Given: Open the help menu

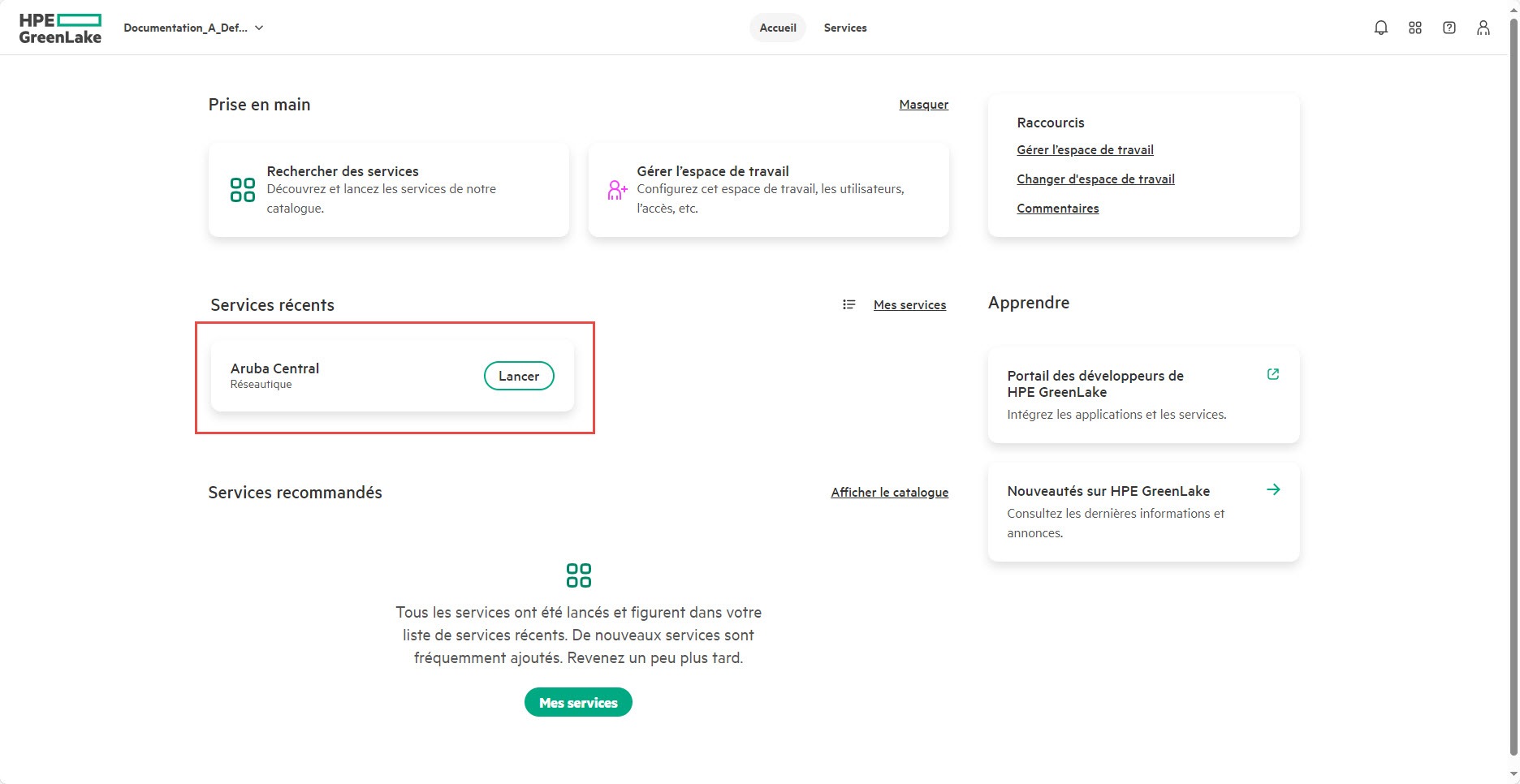Looking at the screenshot, I should pyautogui.click(x=1449, y=27).
